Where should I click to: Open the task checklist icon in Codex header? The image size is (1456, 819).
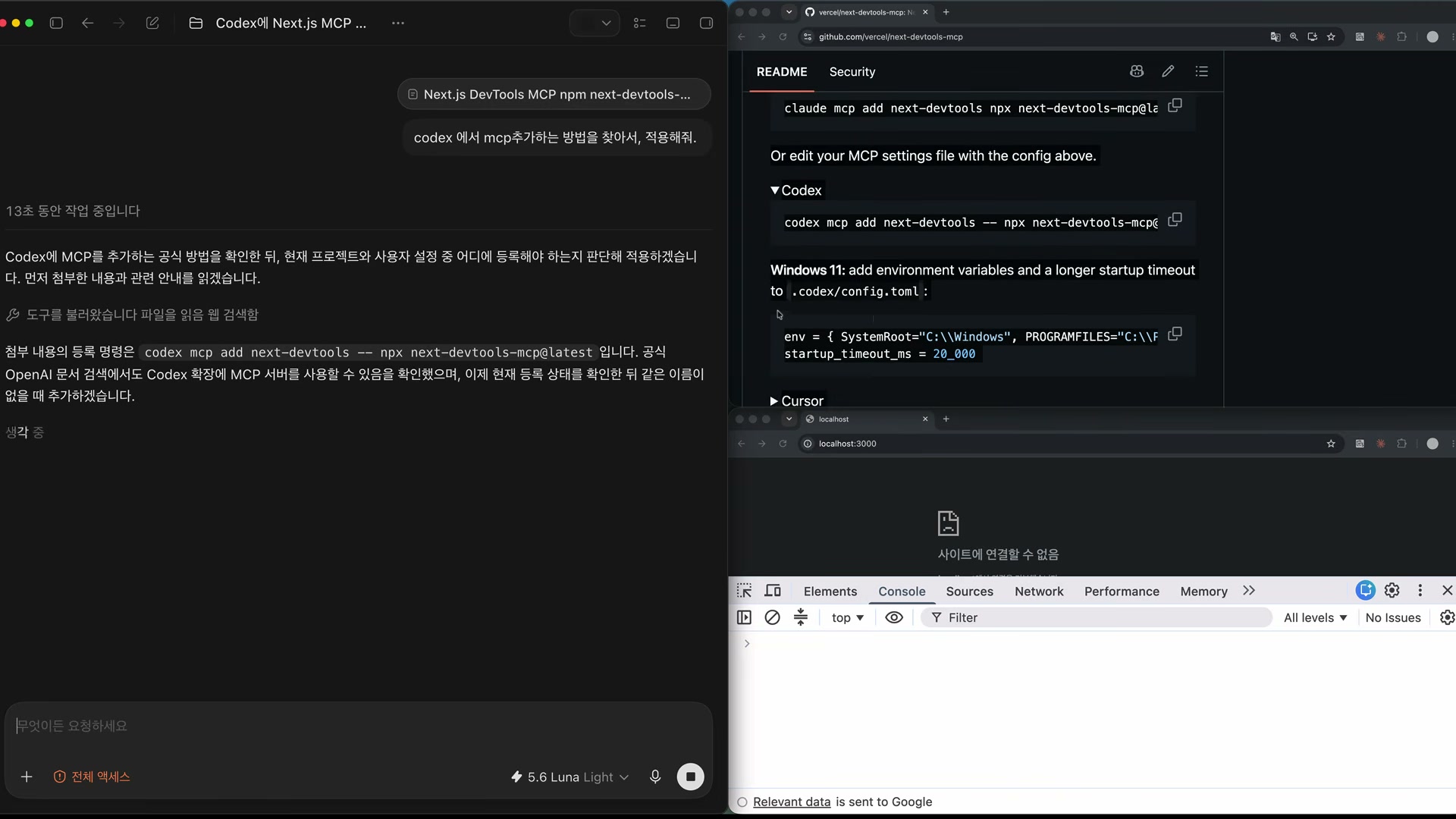click(x=640, y=23)
